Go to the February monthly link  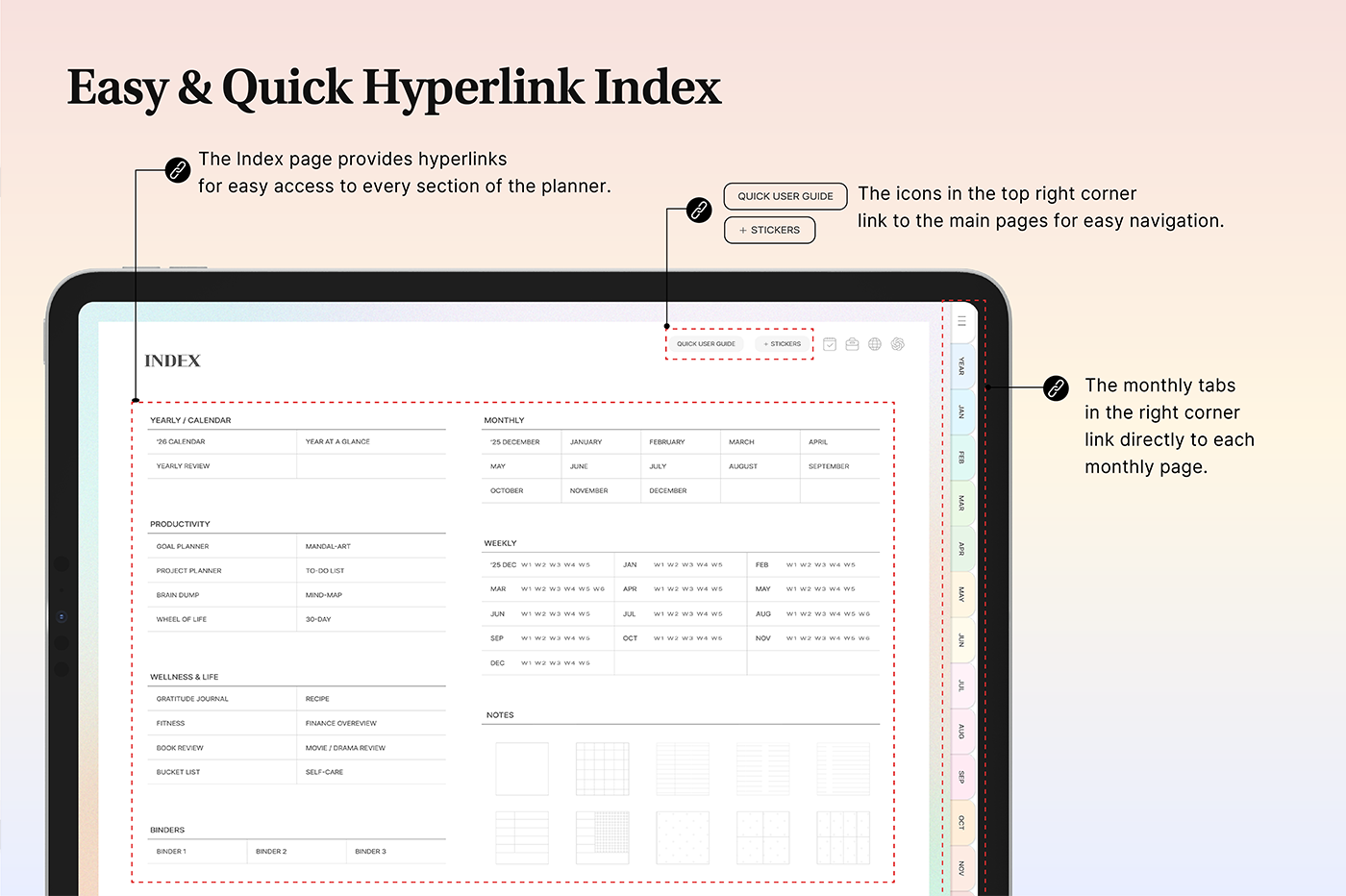pyautogui.click(x=667, y=442)
